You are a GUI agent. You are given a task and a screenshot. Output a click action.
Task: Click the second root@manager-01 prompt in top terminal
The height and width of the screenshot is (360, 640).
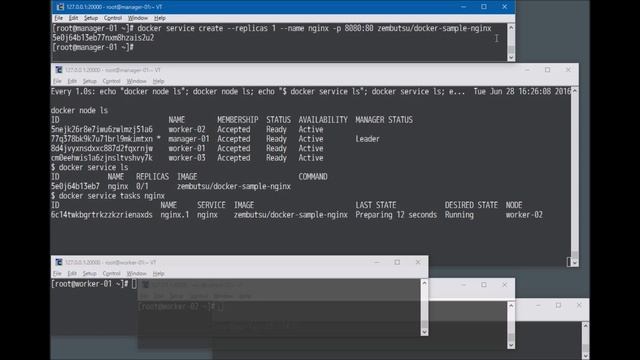coord(93,47)
